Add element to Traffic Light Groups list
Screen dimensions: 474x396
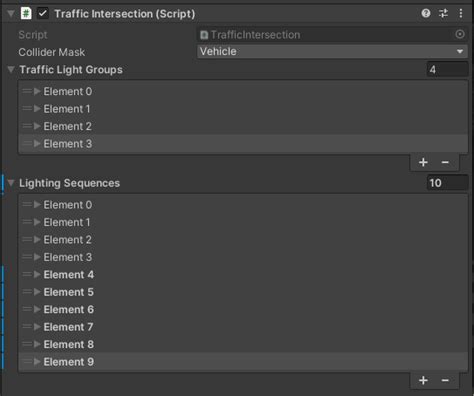423,162
